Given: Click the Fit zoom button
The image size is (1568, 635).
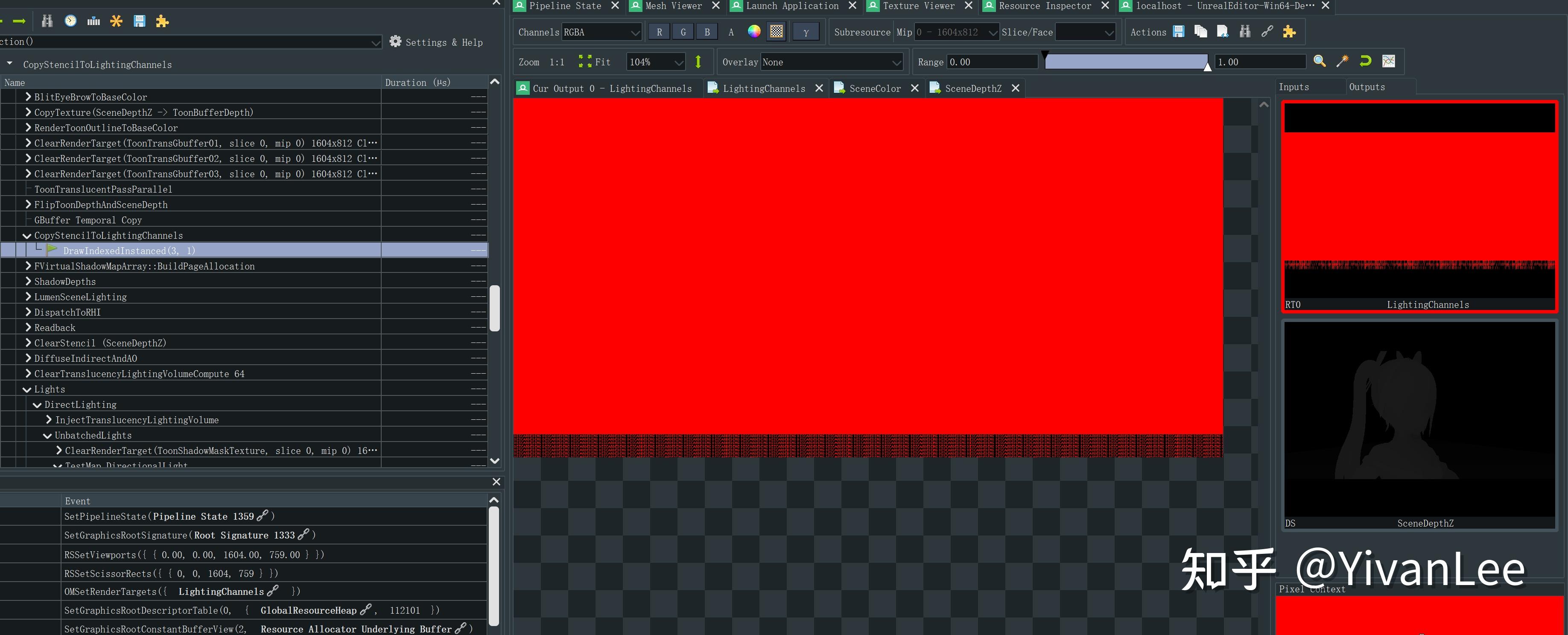Looking at the screenshot, I should 594,62.
